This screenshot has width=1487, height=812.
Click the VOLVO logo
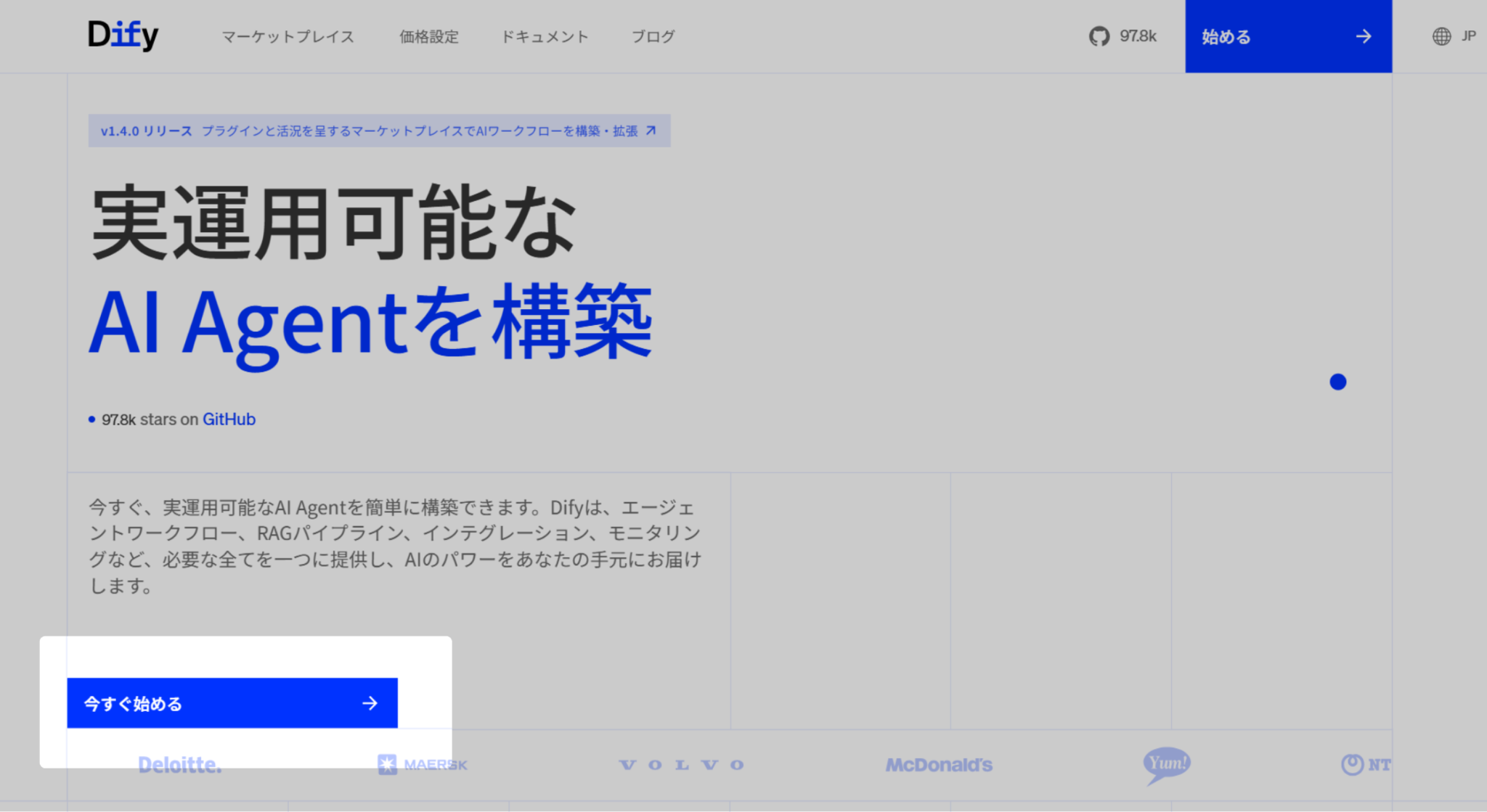coord(680,764)
